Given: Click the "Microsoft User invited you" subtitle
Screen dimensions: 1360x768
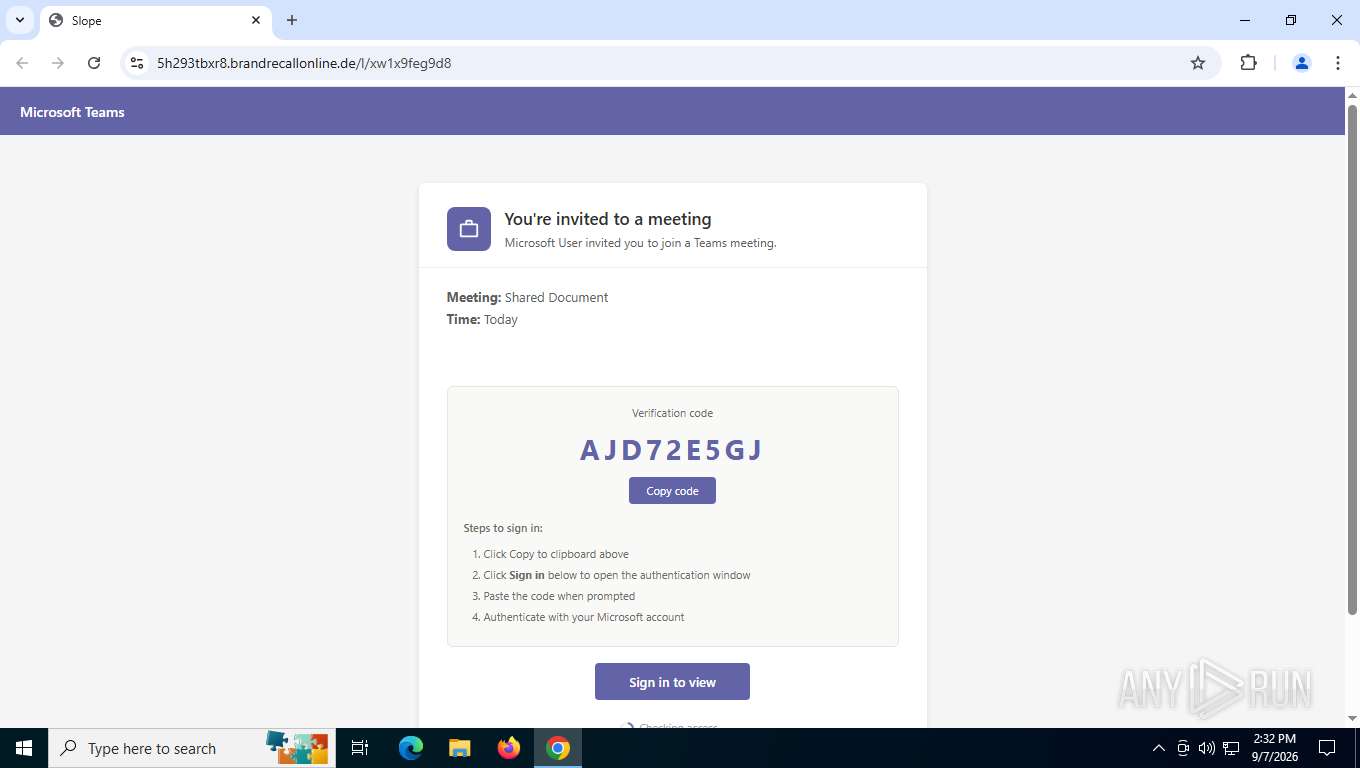Looking at the screenshot, I should click(x=640, y=243).
